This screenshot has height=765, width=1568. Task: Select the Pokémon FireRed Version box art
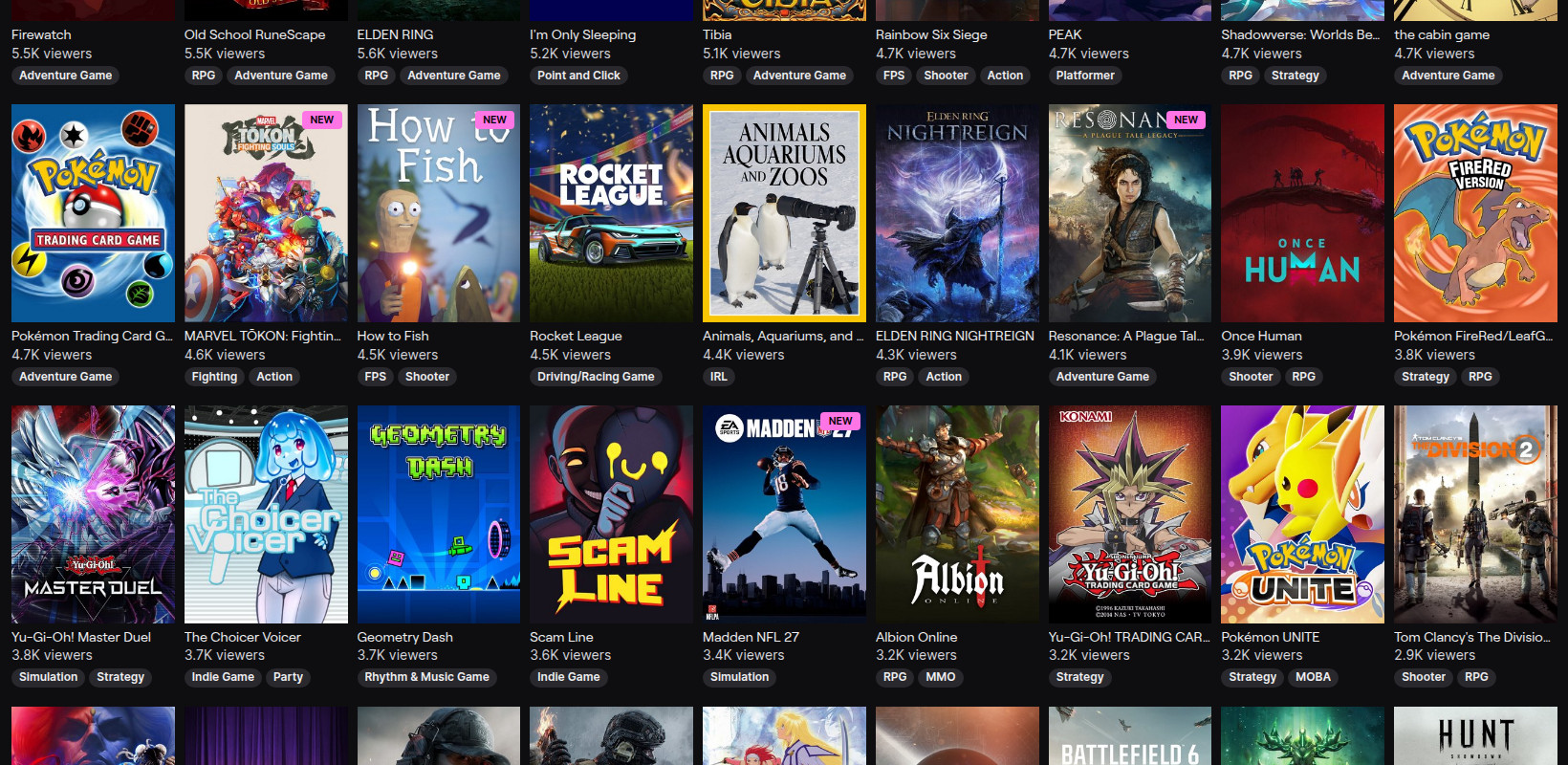click(x=1475, y=213)
